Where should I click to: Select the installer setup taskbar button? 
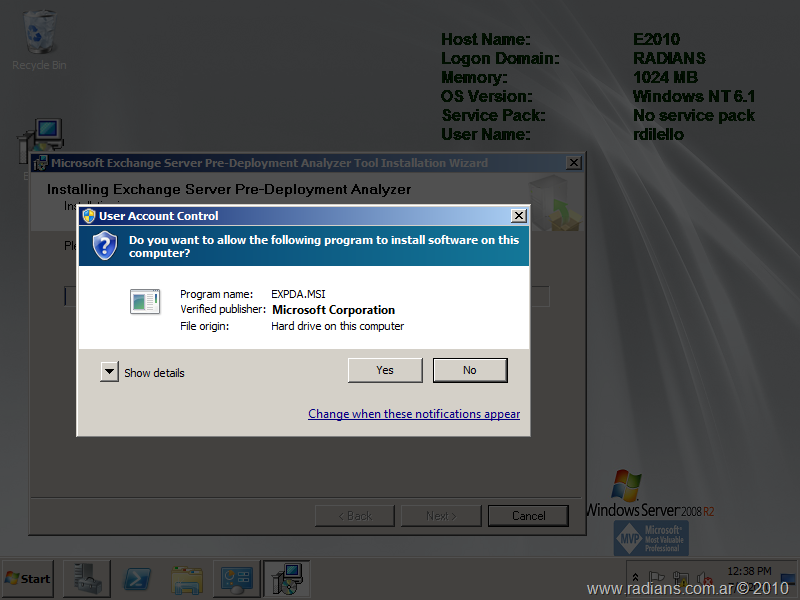[x=286, y=578]
